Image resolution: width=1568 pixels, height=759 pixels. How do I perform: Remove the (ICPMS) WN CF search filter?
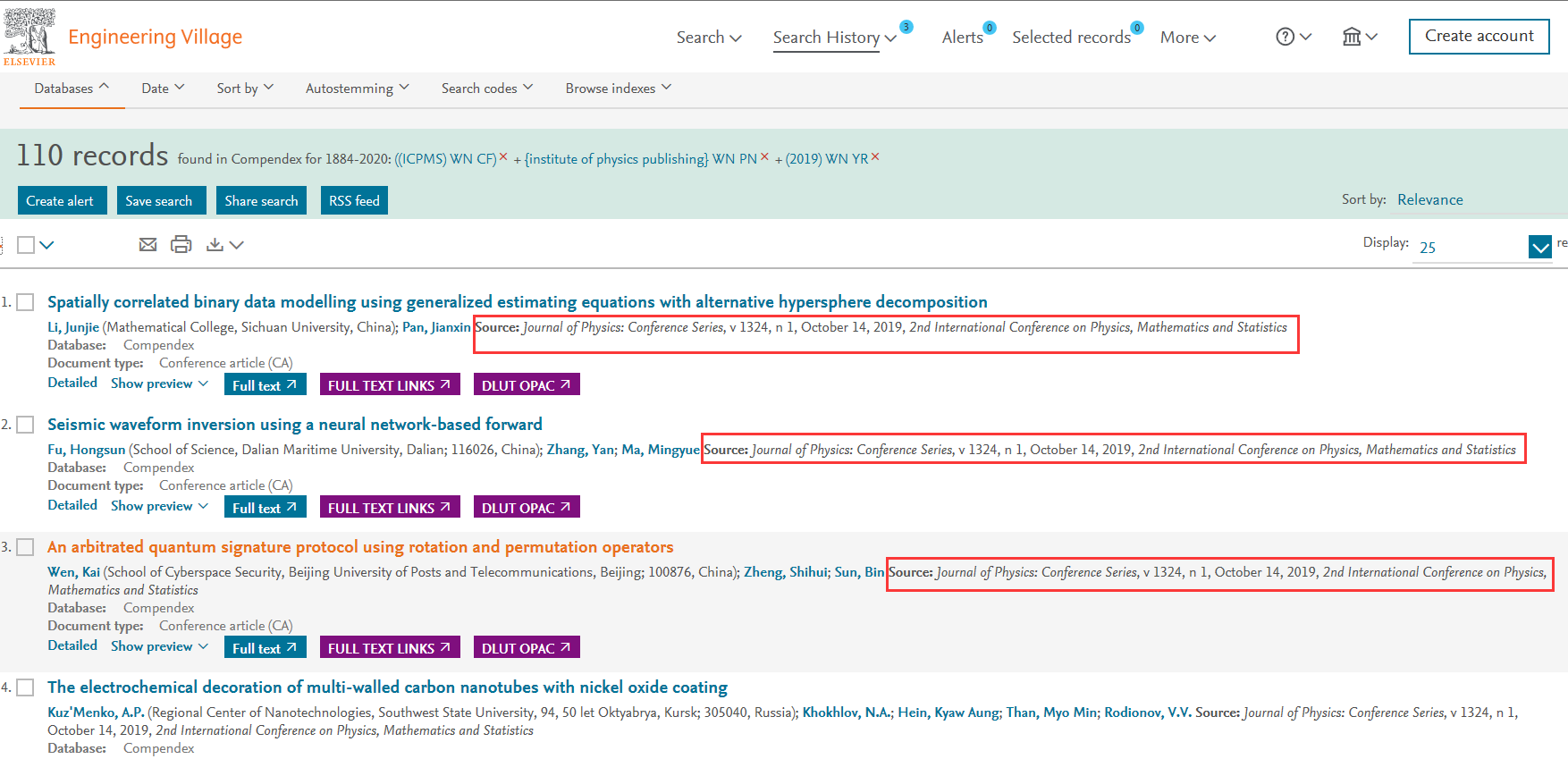click(x=503, y=156)
